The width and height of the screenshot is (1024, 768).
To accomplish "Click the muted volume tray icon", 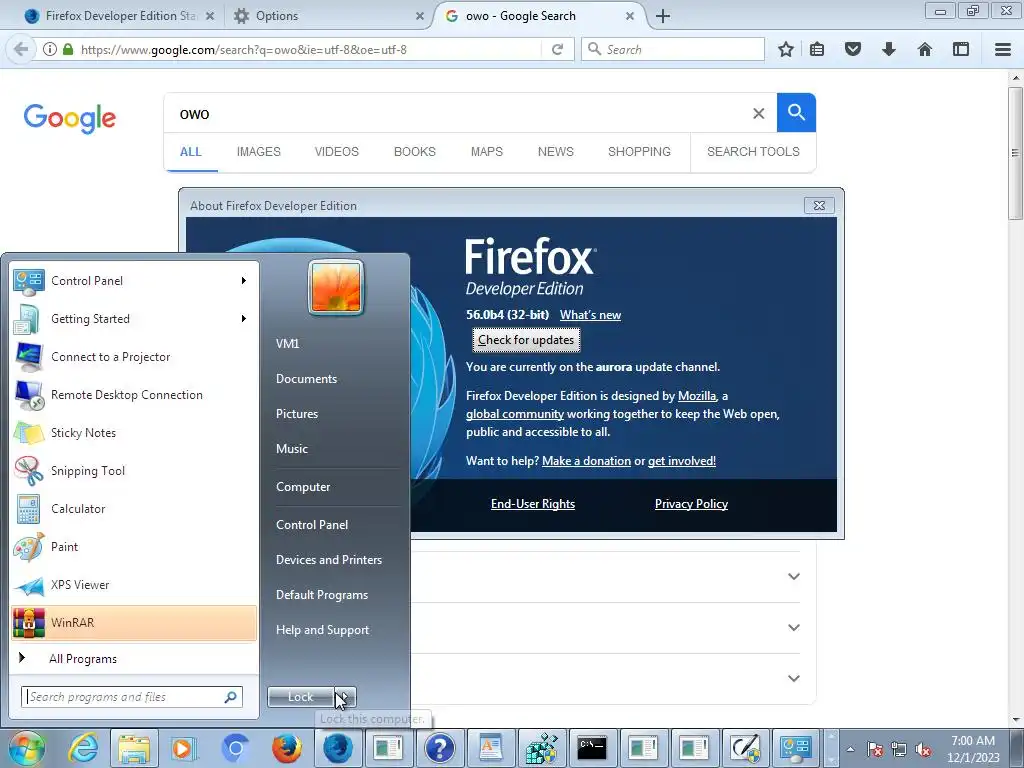I will tap(923, 749).
